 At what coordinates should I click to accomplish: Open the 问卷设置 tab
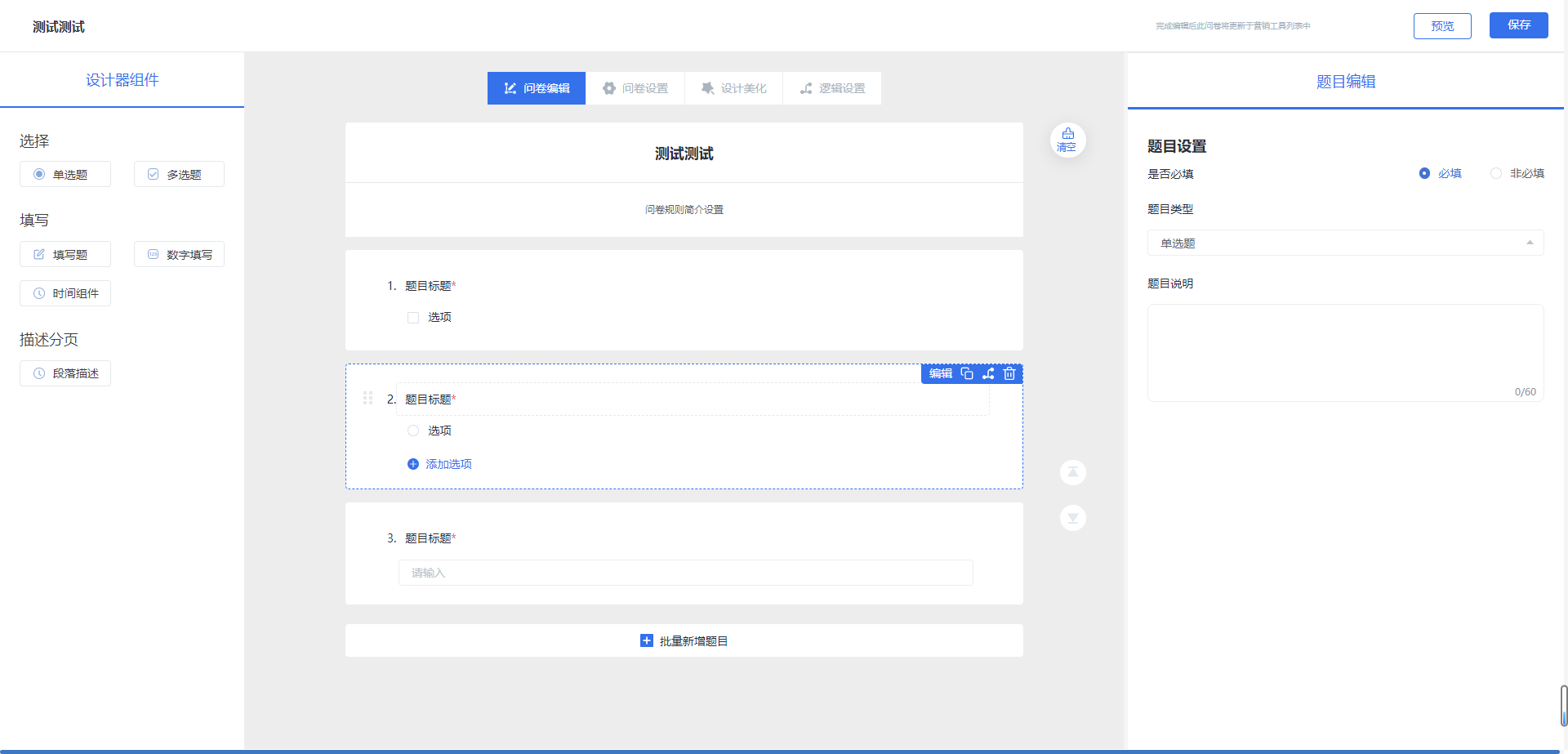[x=635, y=88]
